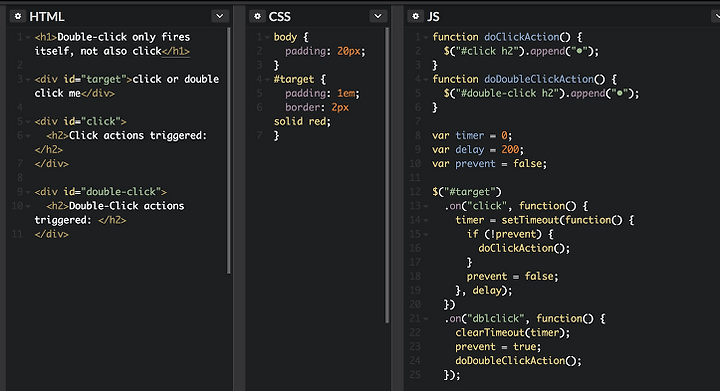
Task: Click closing '</div>' on HTML line 11
Action: (51, 235)
